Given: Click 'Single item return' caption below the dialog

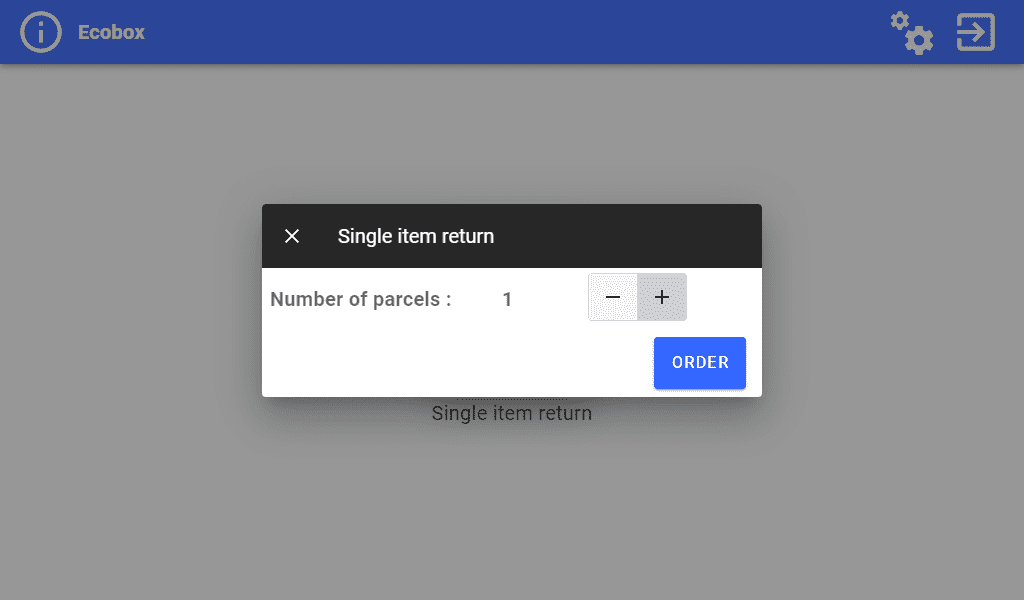Looking at the screenshot, I should (x=511, y=413).
